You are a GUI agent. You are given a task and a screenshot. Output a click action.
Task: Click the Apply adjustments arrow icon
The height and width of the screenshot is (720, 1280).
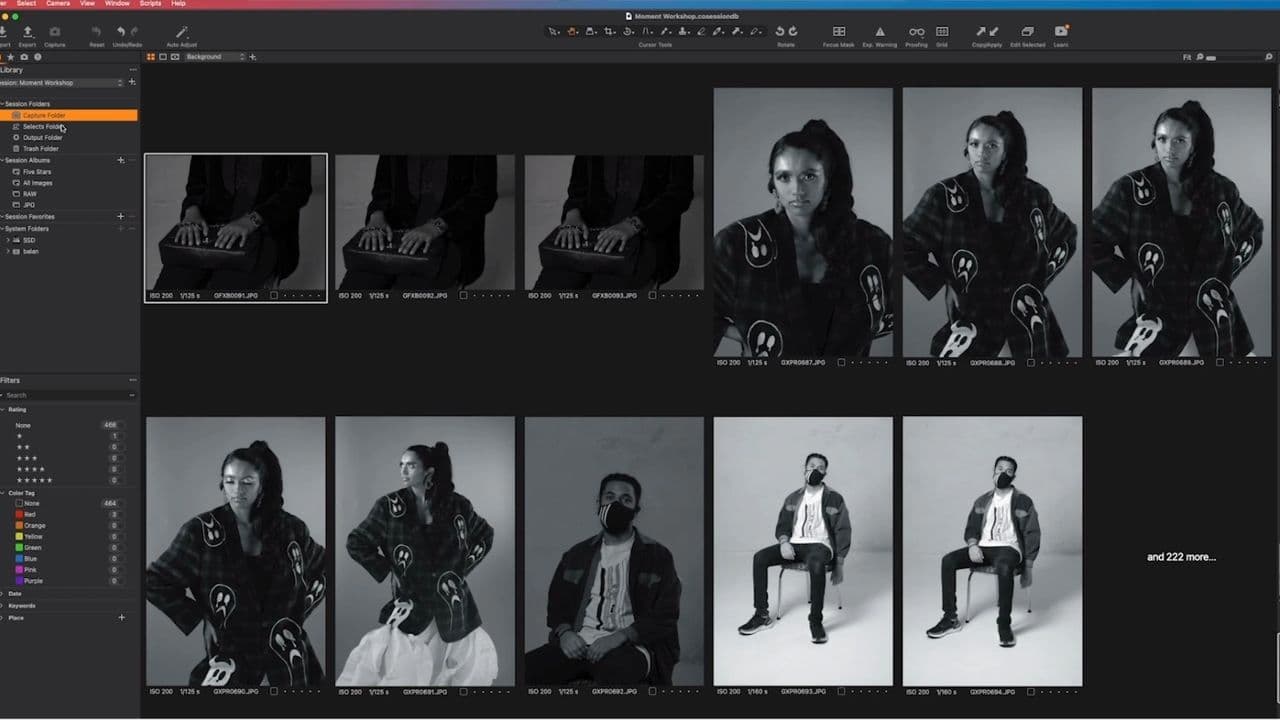[x=992, y=32]
